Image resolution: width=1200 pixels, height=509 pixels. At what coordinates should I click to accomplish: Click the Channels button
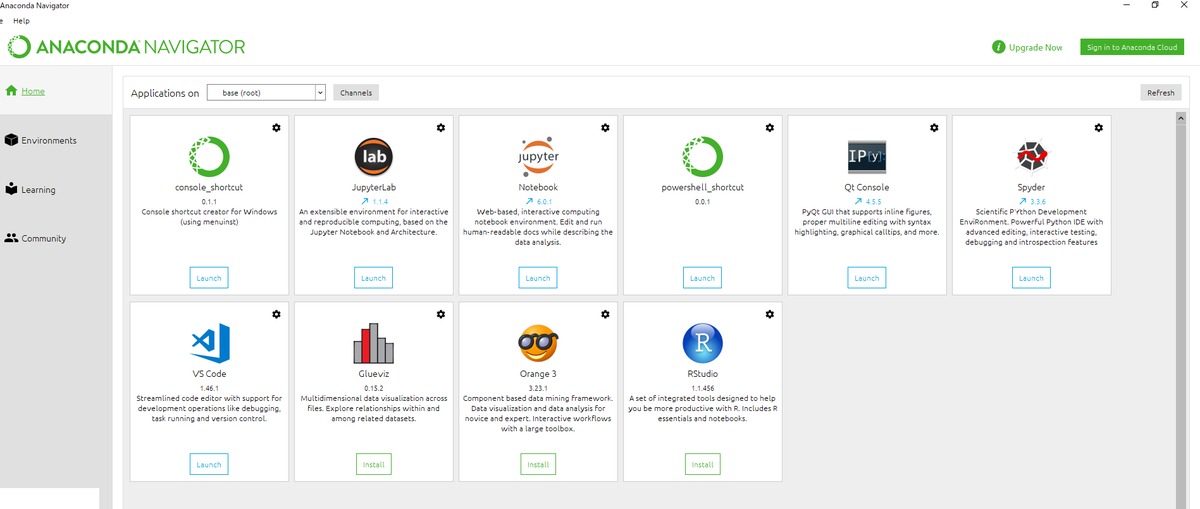356,93
